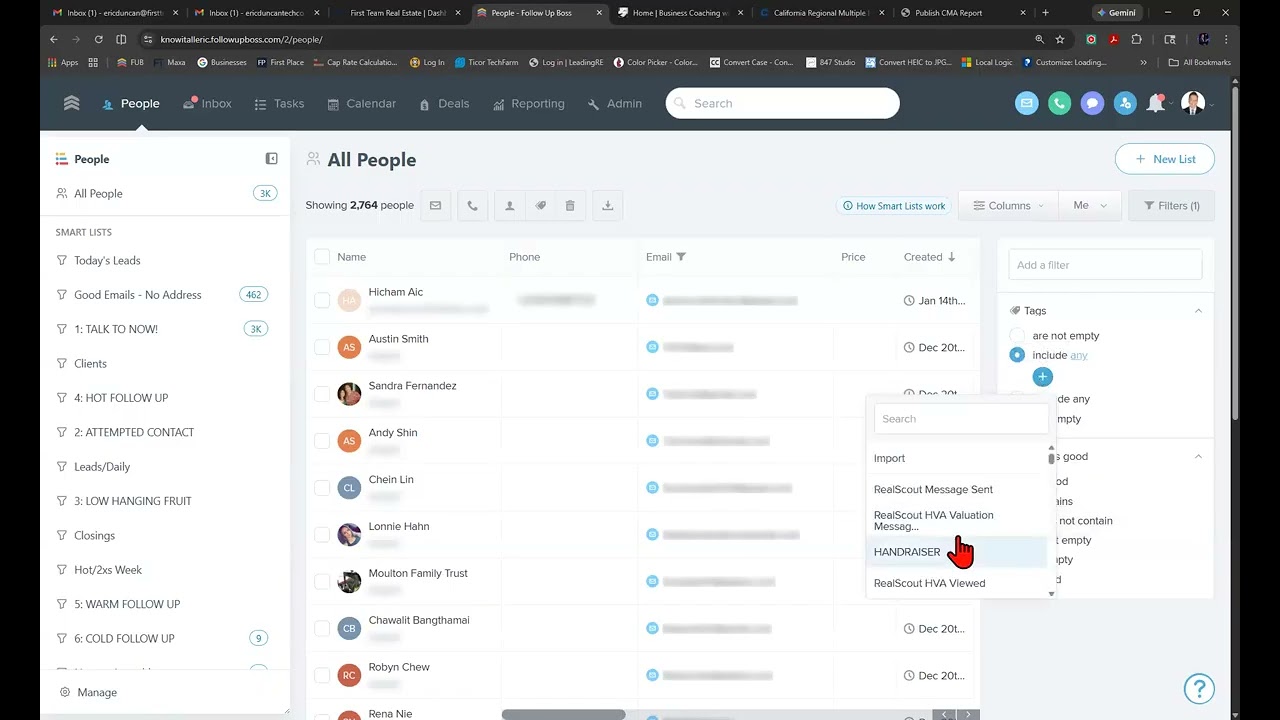Viewport: 1280px width, 720px height.
Task: Click the browser bookmark star icon
Action: (1060, 39)
